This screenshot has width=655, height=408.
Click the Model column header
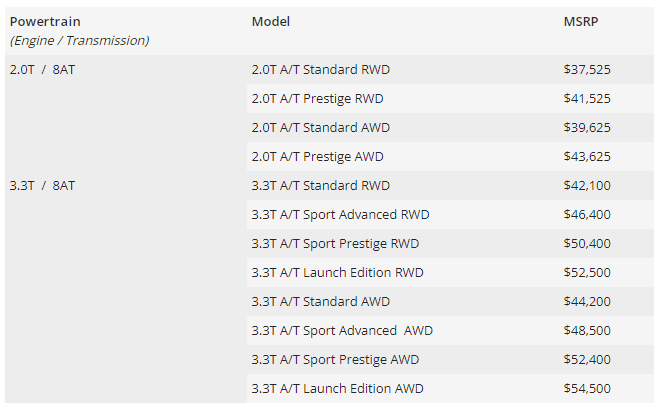tap(271, 21)
